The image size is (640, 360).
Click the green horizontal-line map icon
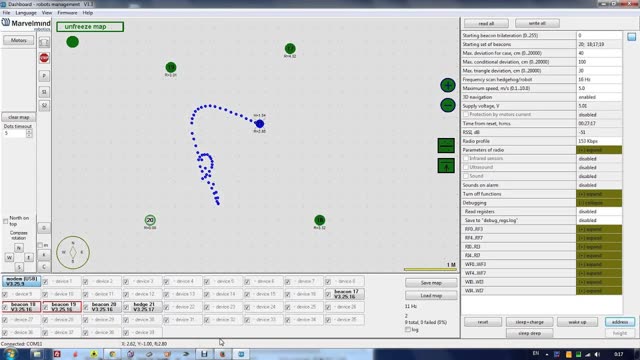pos(446,145)
